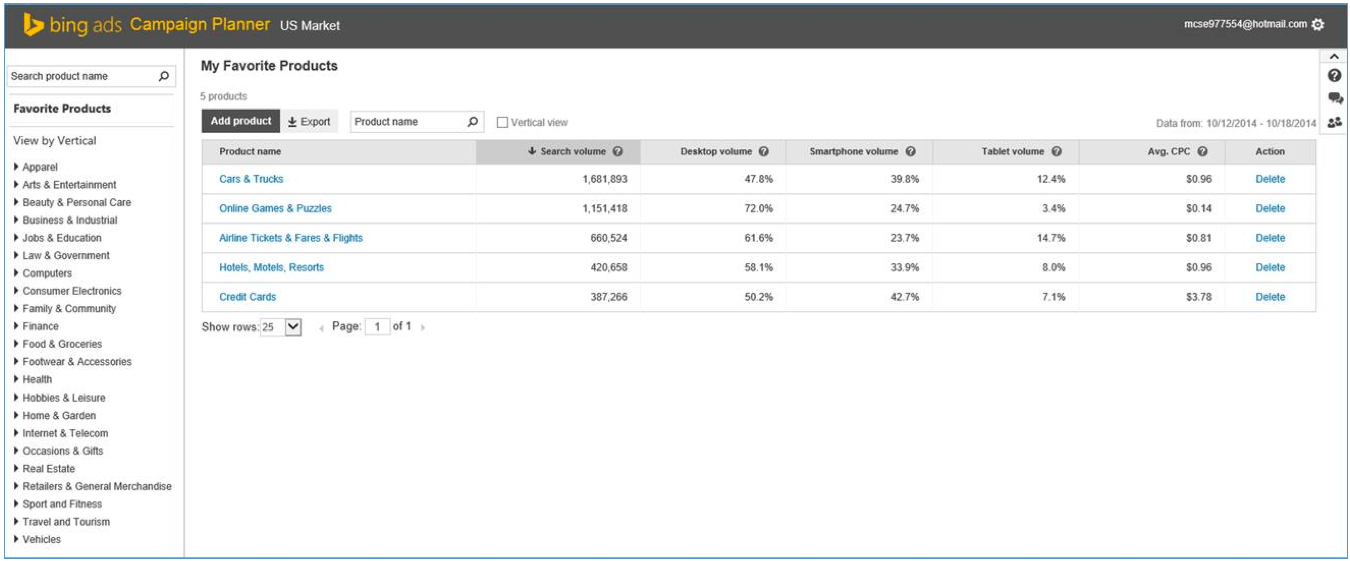The image size is (1350, 561).
Task: Open the feedback chat bubbles icon
Action: click(1334, 98)
